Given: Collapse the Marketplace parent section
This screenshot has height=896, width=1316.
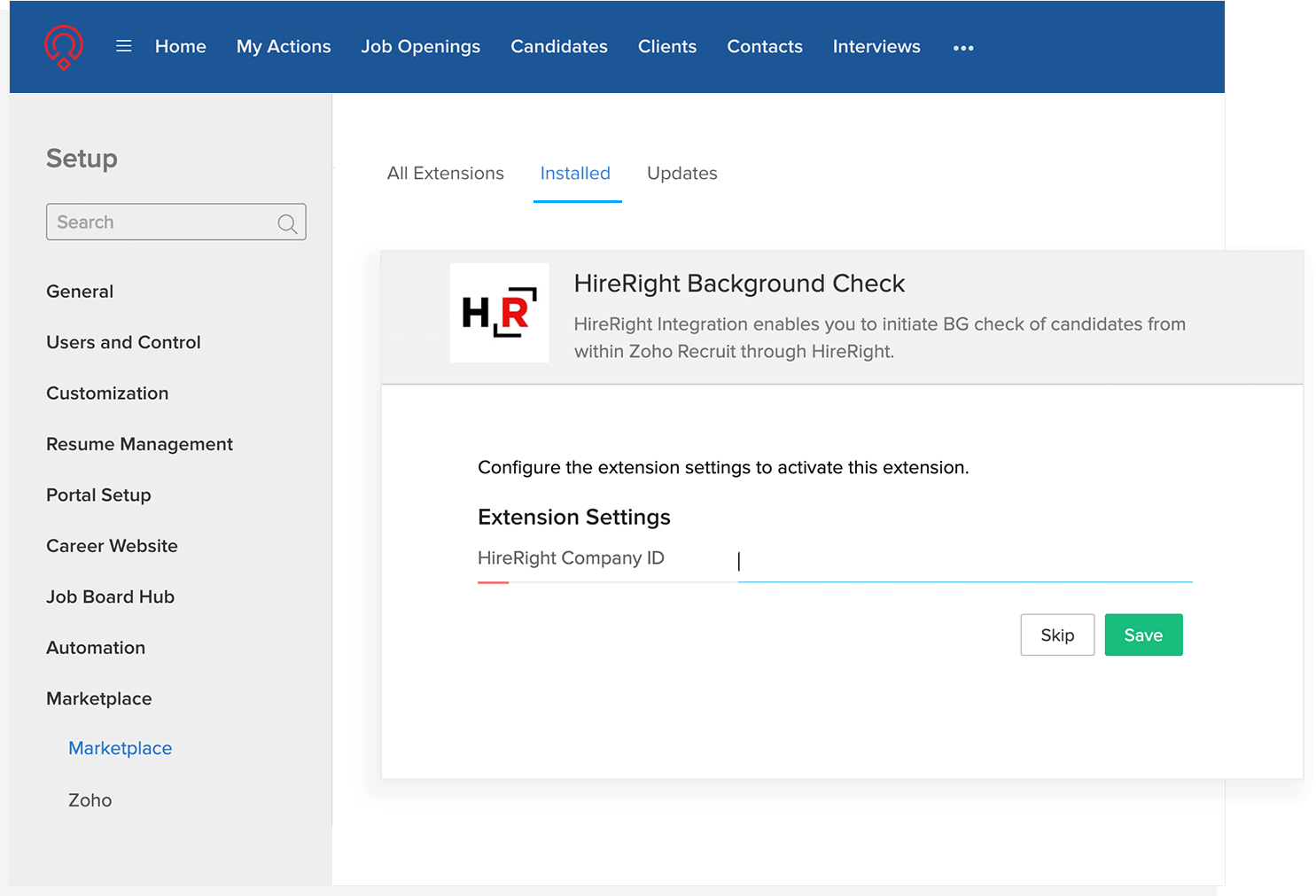Looking at the screenshot, I should [98, 698].
